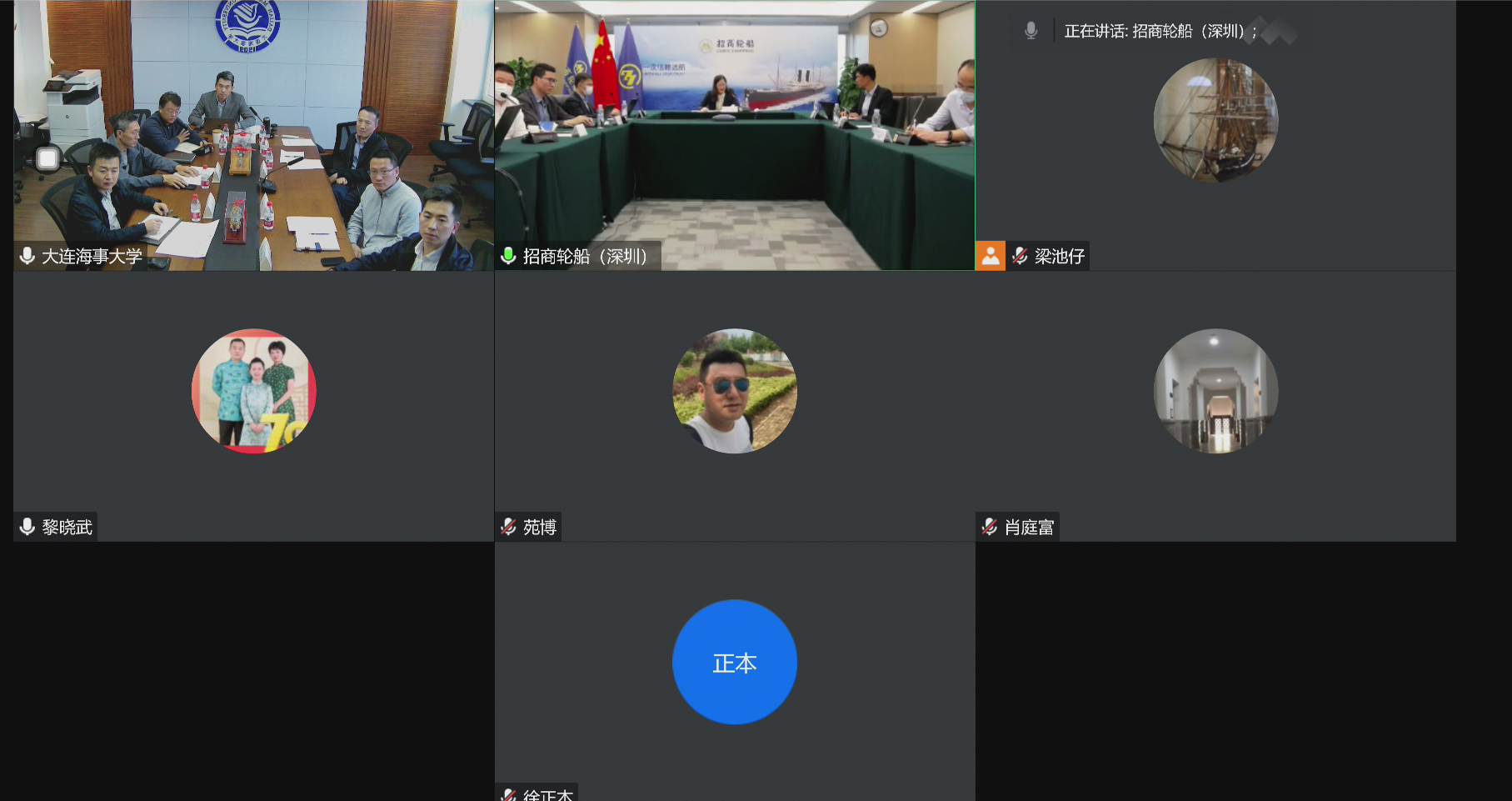Click the 招商轮船（深圳）name label
This screenshot has height=801, width=1512.
[x=585, y=256]
